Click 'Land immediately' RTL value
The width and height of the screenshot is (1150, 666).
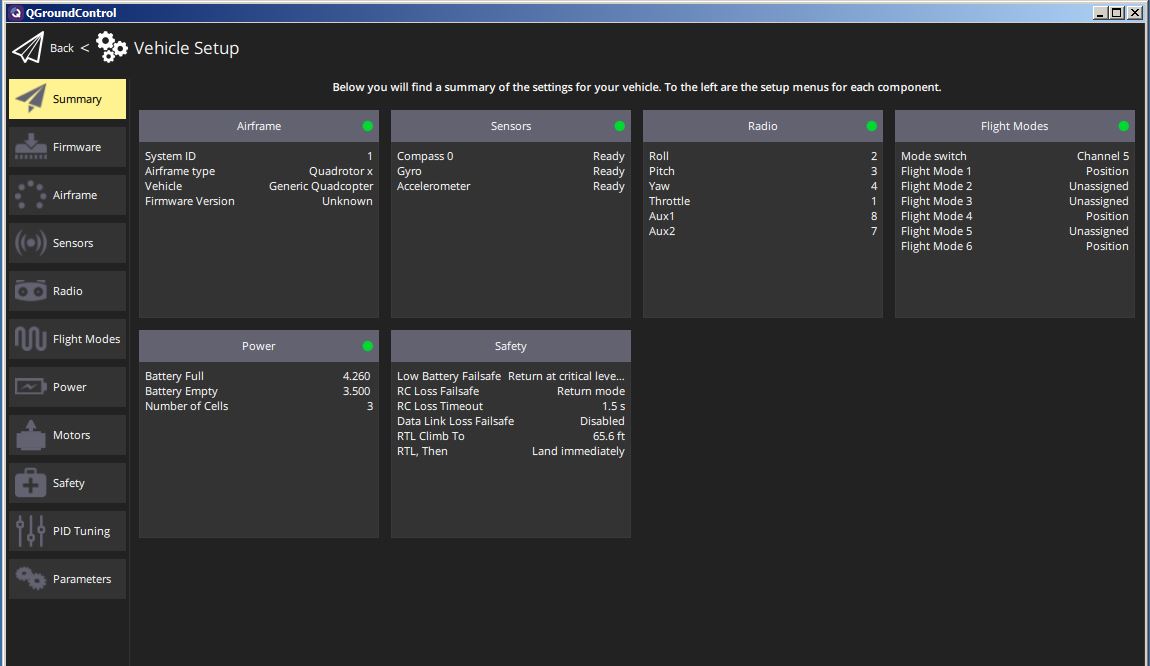click(x=578, y=451)
